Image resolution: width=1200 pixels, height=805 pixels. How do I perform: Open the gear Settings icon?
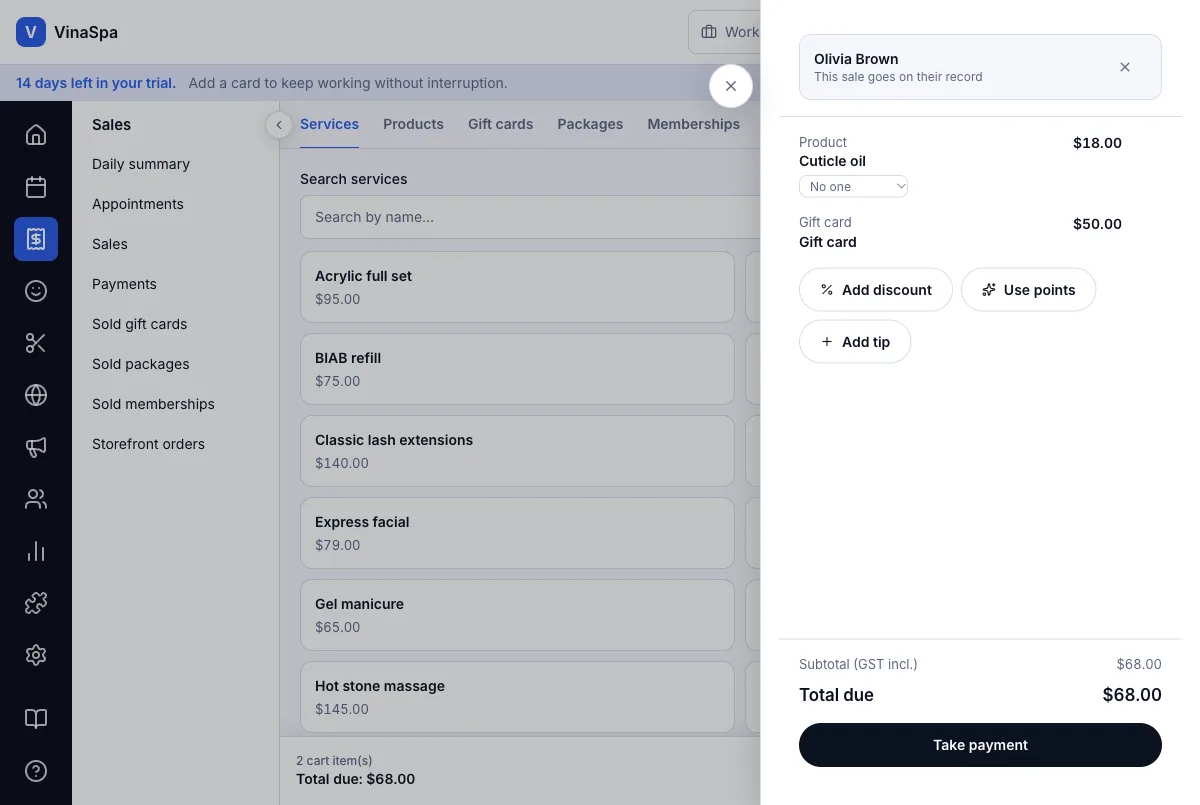[x=36, y=655]
